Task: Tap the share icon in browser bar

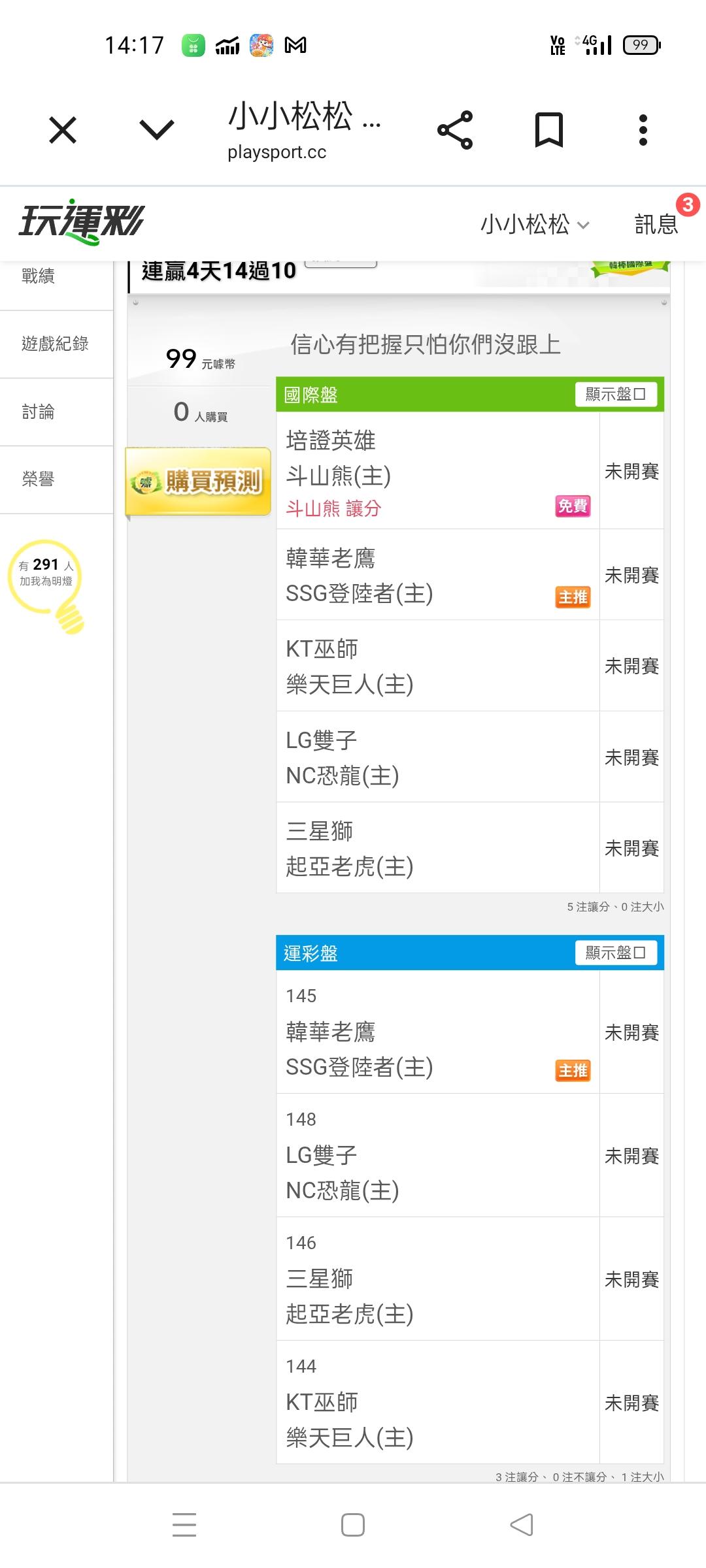Action: tap(455, 130)
